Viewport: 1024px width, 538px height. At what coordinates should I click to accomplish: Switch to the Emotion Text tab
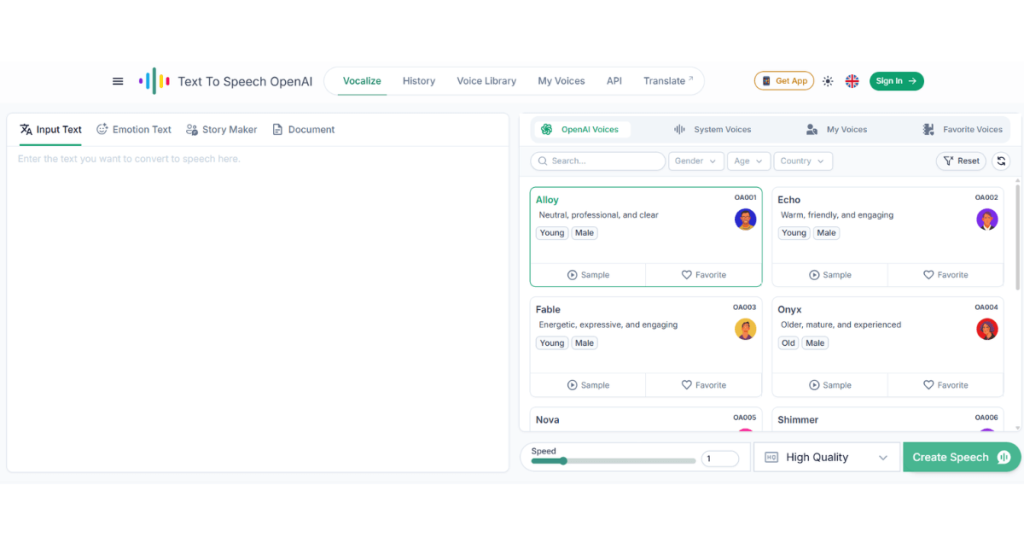134,129
